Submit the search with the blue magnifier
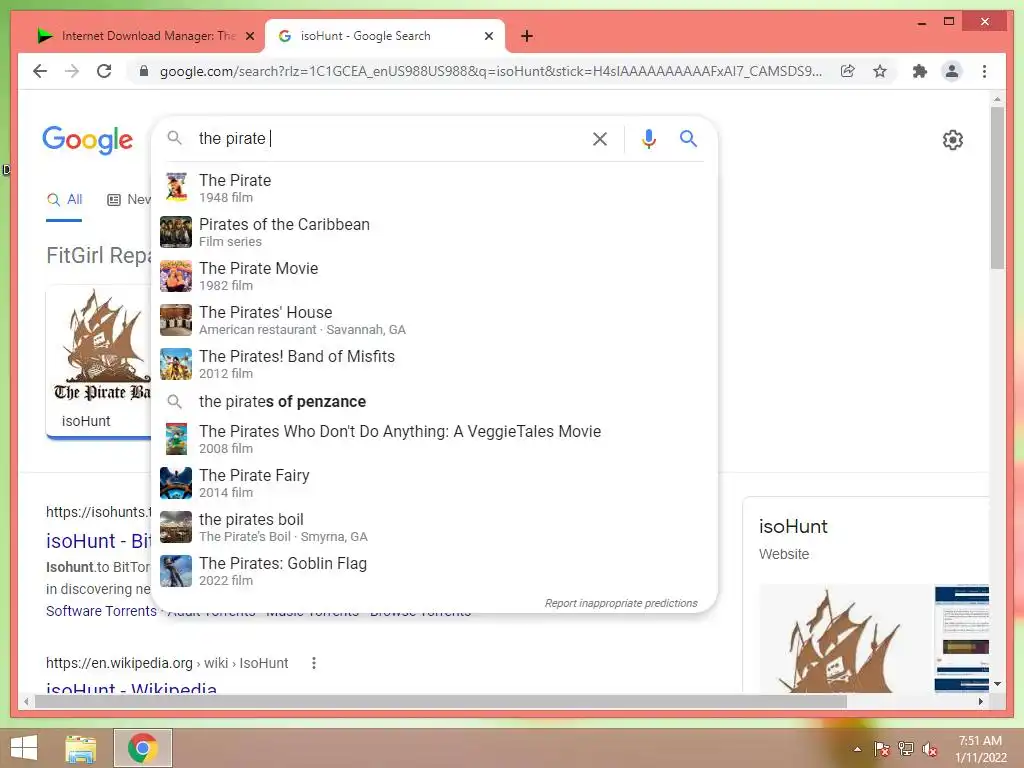This screenshot has width=1024, height=768. coord(688,138)
